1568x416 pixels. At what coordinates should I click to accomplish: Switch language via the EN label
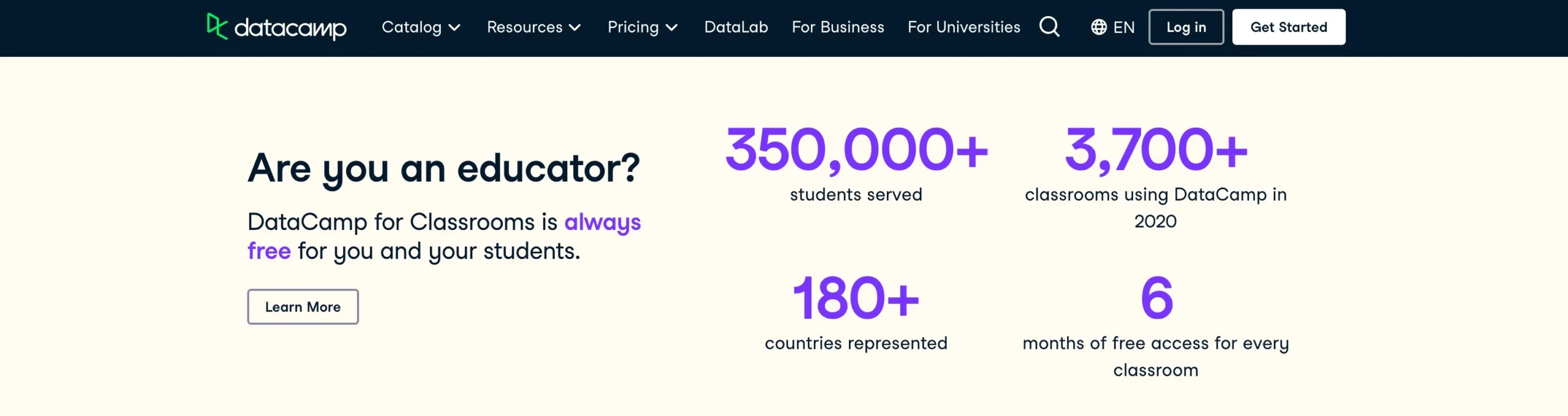pyautogui.click(x=1124, y=27)
